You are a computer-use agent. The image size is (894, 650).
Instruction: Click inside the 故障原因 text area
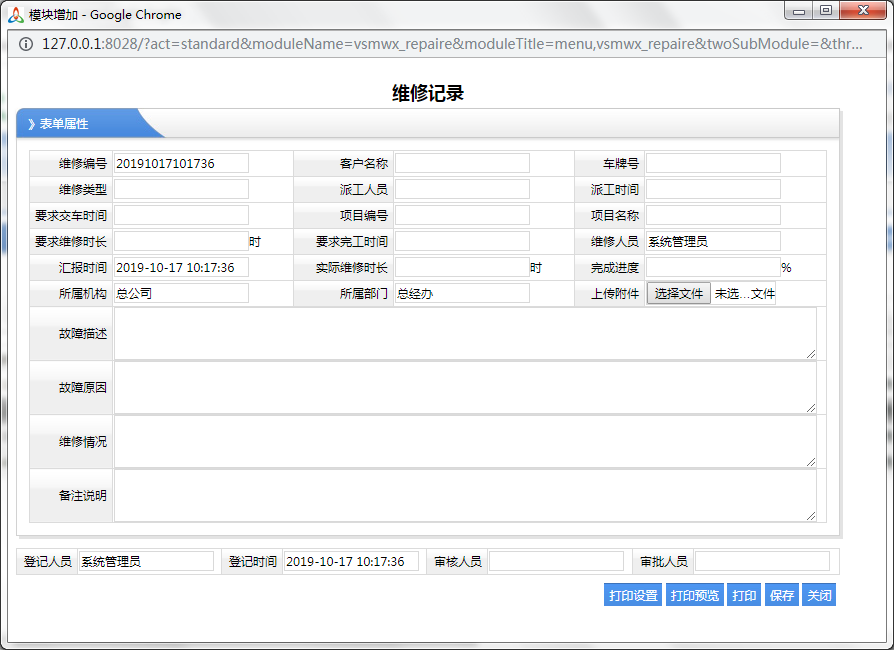(464, 388)
